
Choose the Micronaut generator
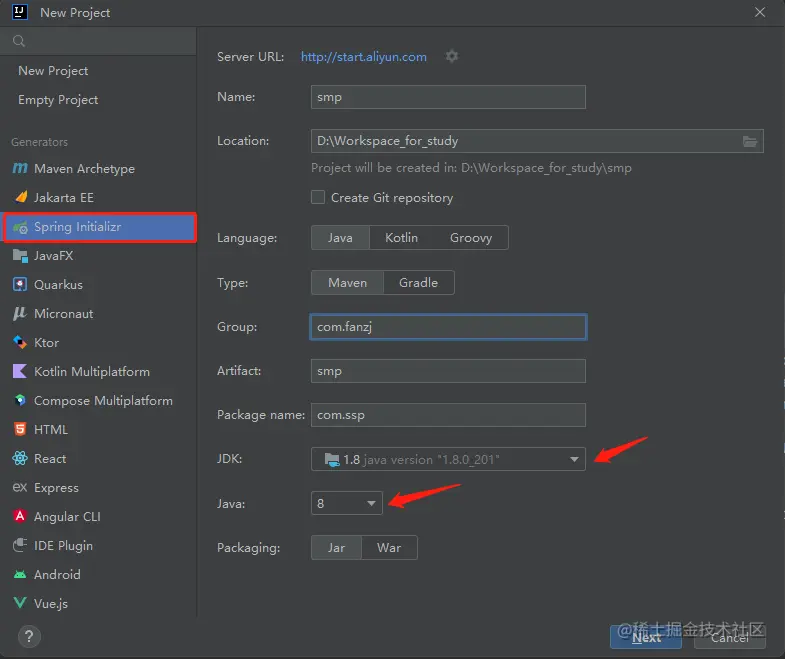point(98,313)
